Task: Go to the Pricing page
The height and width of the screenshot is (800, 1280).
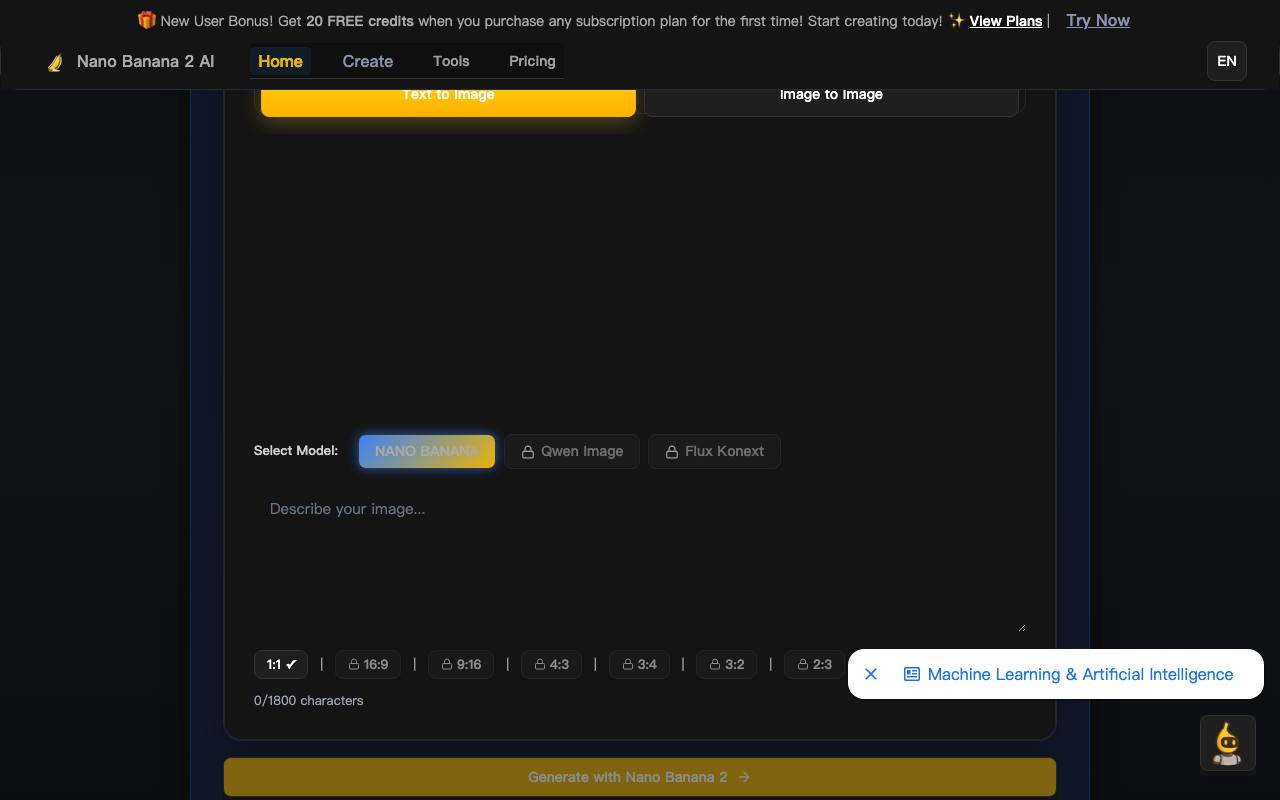Action: (x=532, y=61)
